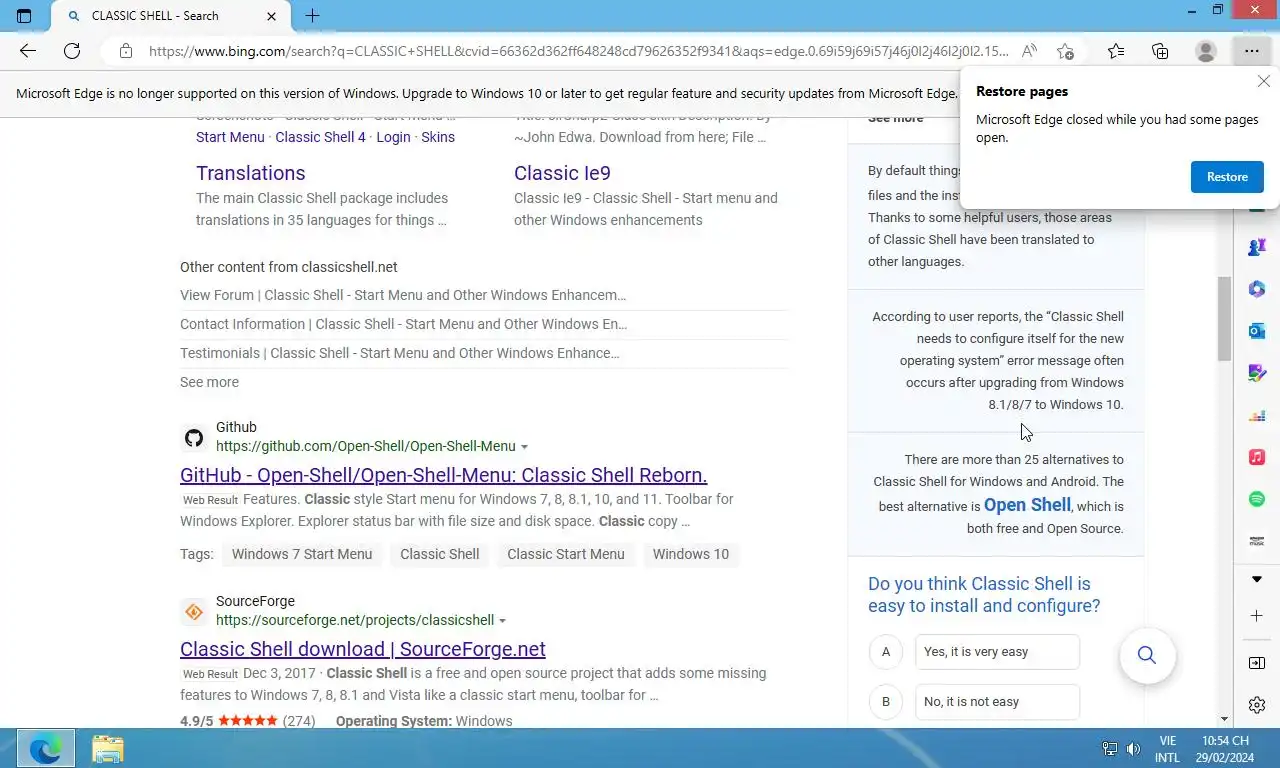Close the CLASSIC SHELL search tab
This screenshot has width=1280, height=768.
272,16
